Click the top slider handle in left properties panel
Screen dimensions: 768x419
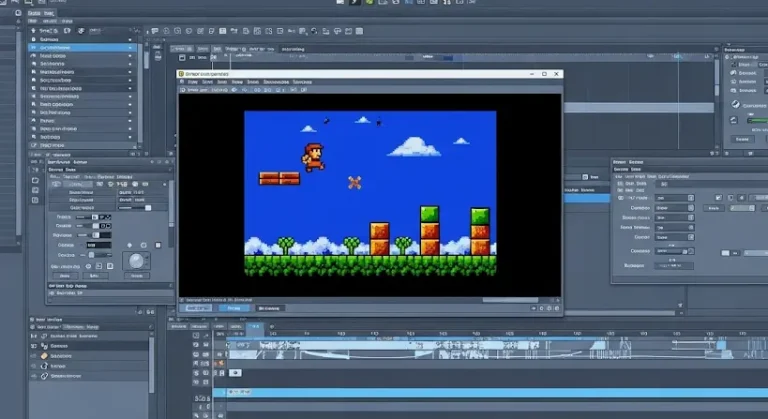click(x=148, y=208)
